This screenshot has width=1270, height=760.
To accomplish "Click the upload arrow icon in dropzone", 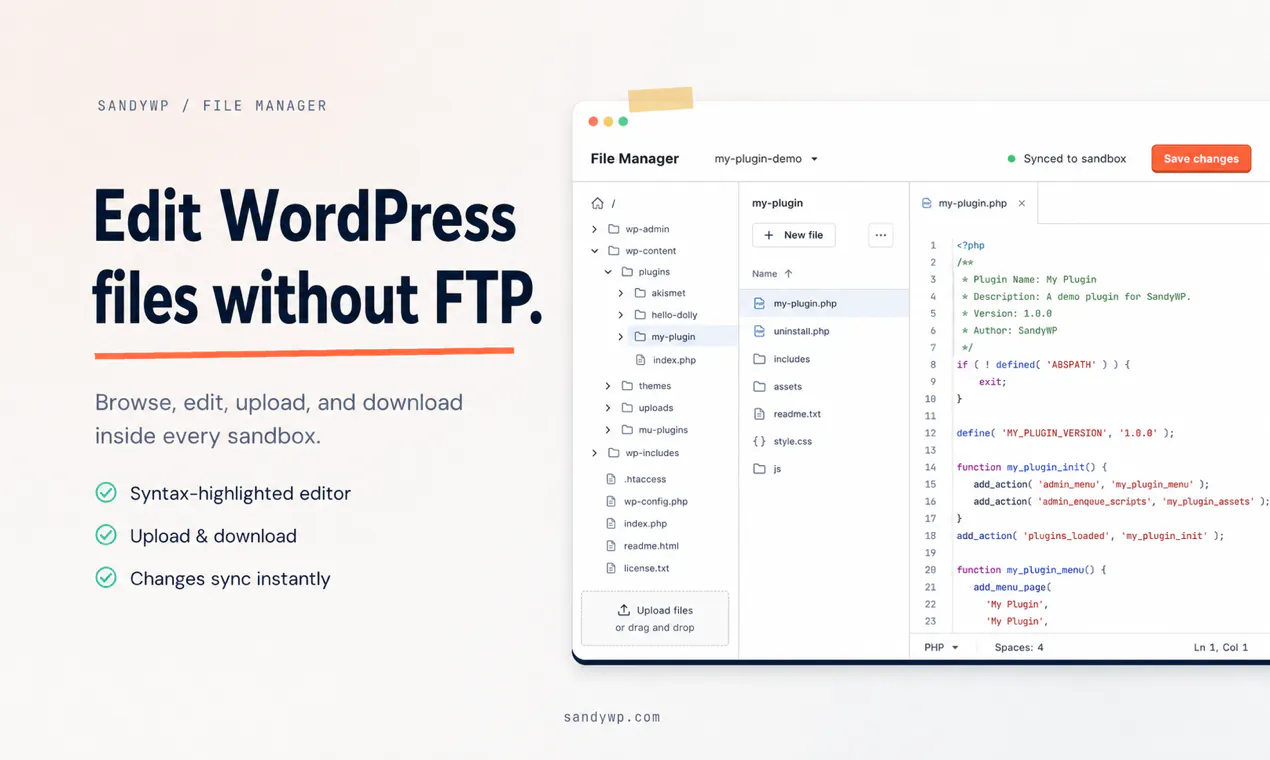I will coord(624,610).
